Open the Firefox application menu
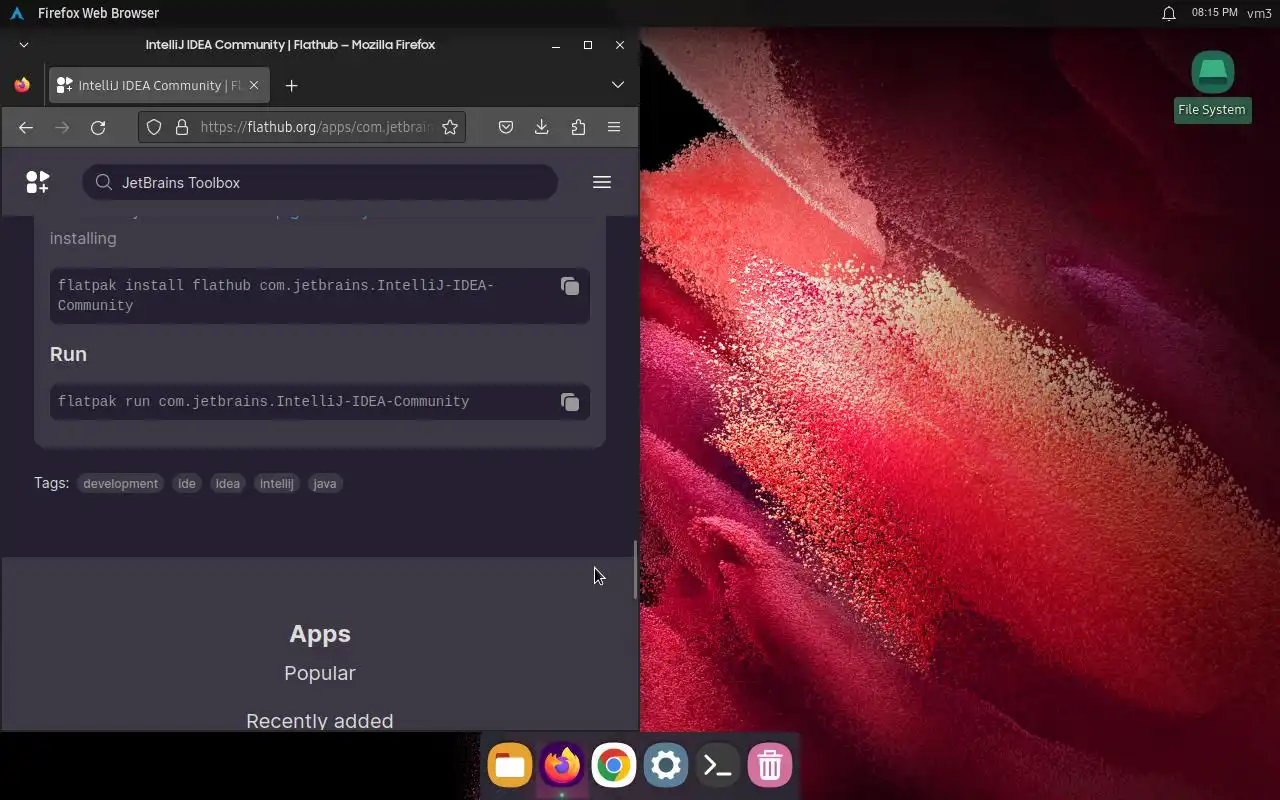Viewport: 1280px width, 800px height. [x=614, y=127]
